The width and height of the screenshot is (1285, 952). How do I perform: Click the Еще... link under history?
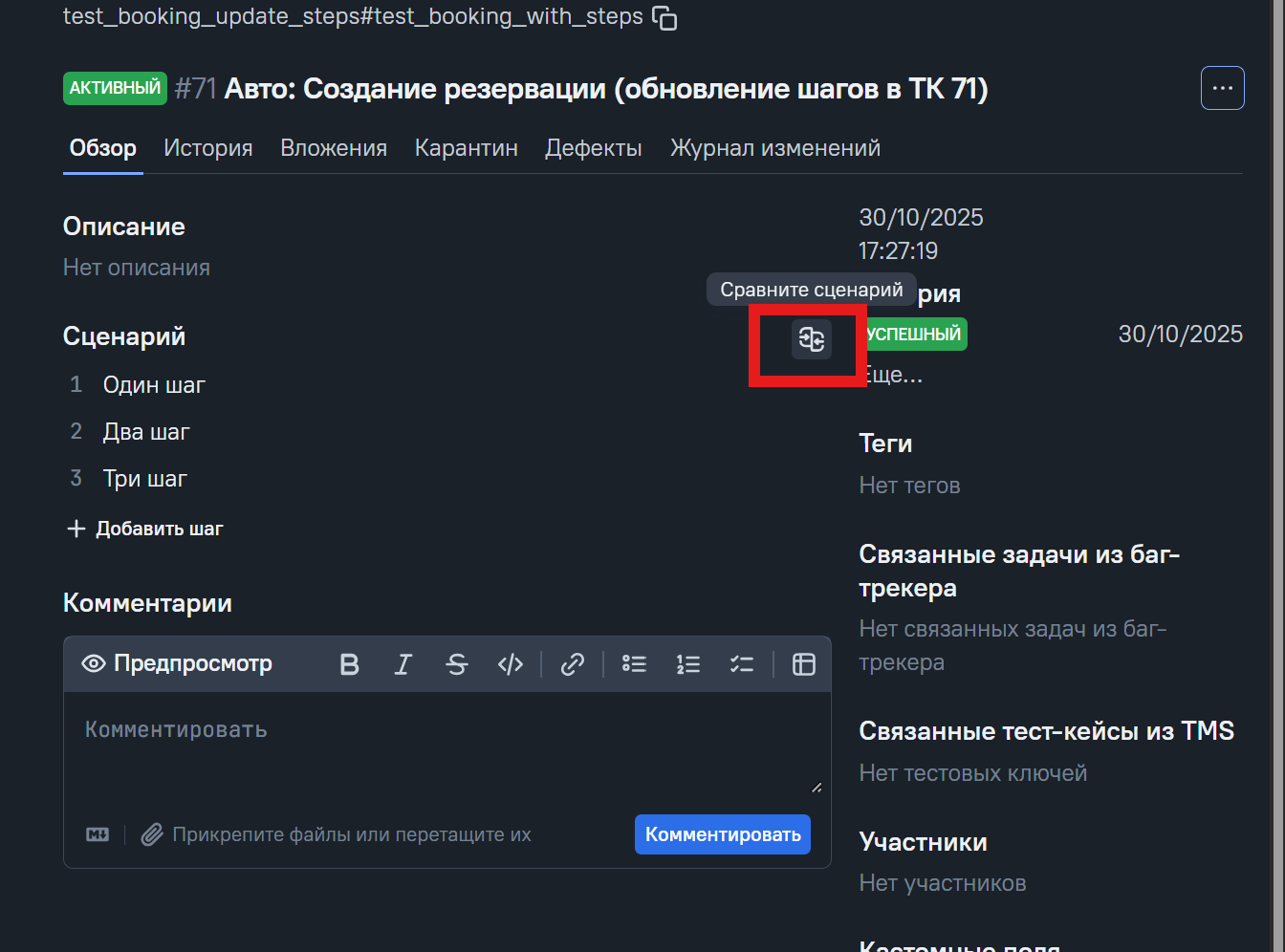point(892,375)
